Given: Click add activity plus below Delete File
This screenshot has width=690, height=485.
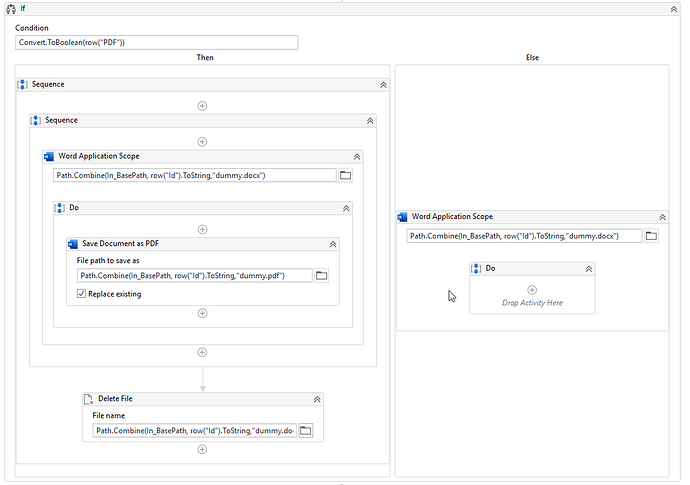Looking at the screenshot, I should [x=202, y=450].
